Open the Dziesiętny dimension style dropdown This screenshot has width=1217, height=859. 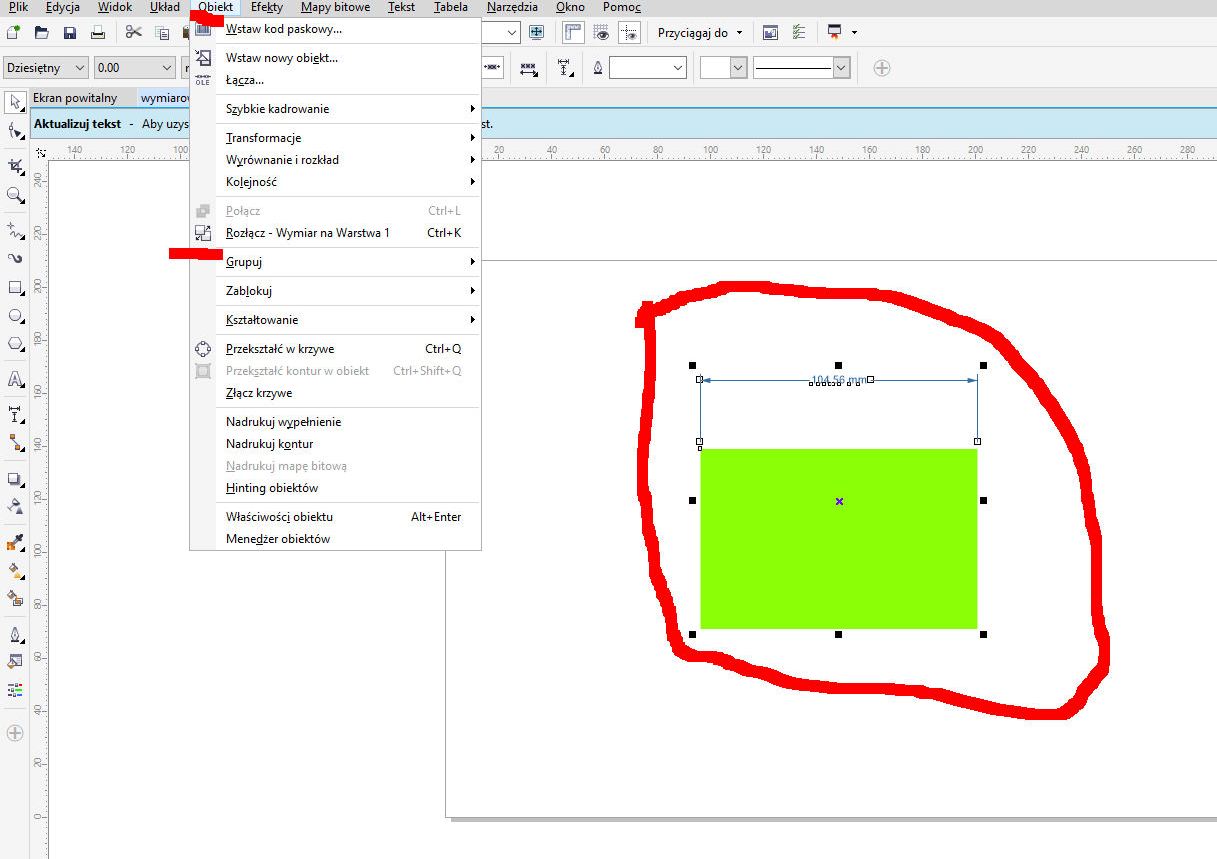coord(46,68)
